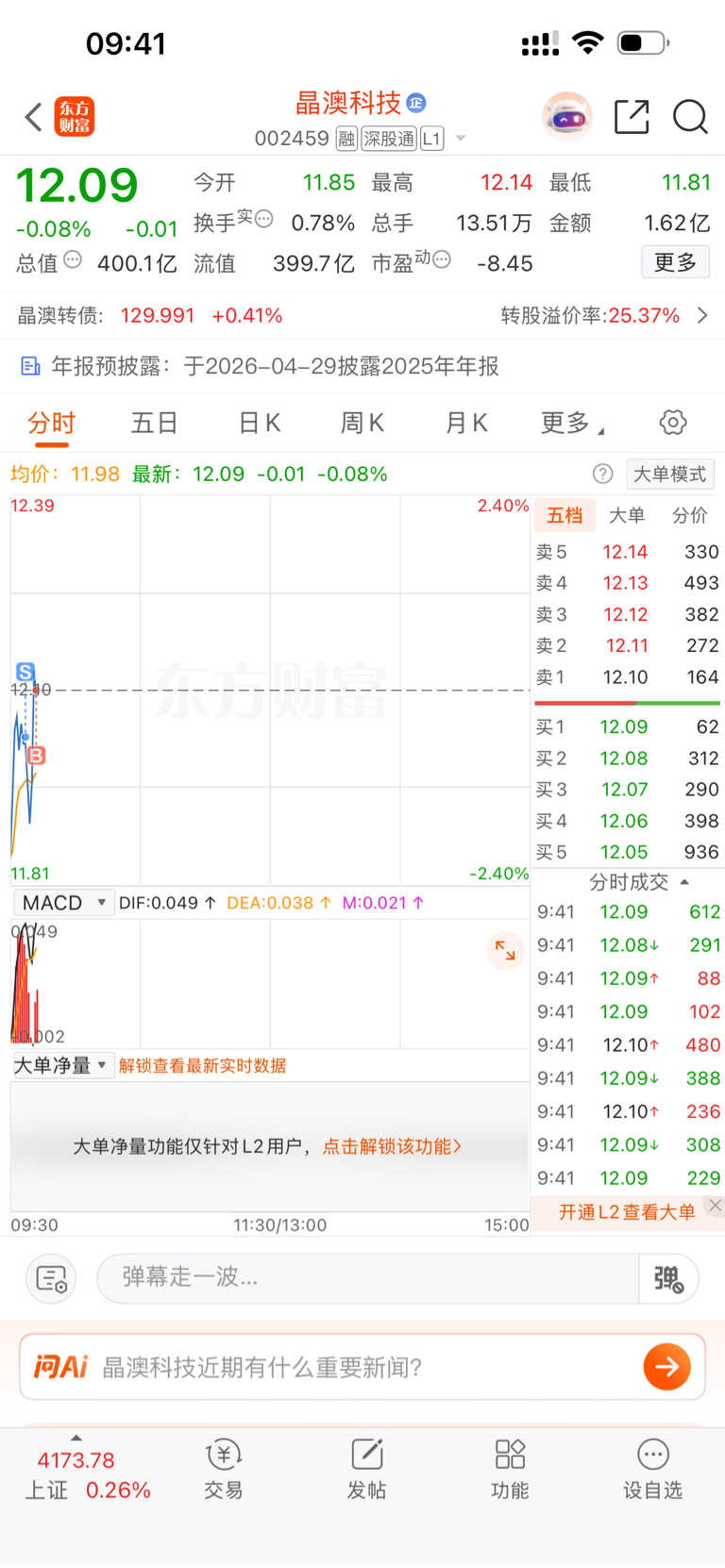Screen dimensions: 725x1568
Task: Submit AI question with orange arrow
Action: pyautogui.click(x=667, y=1367)
